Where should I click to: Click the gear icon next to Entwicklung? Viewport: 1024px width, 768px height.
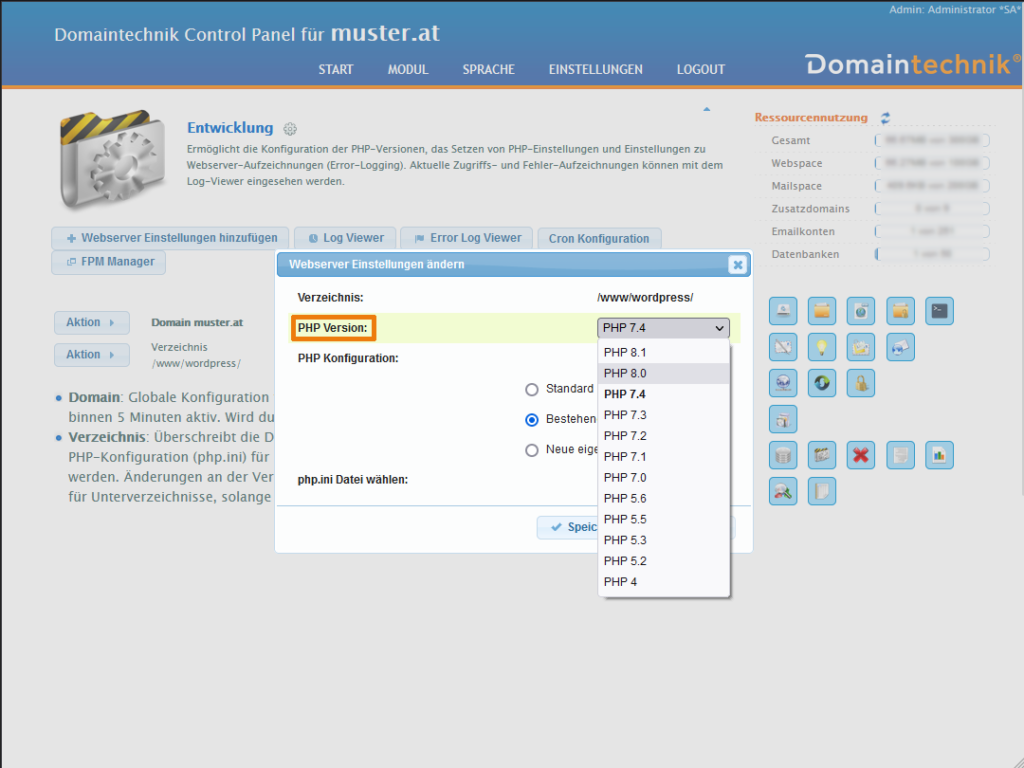point(290,129)
